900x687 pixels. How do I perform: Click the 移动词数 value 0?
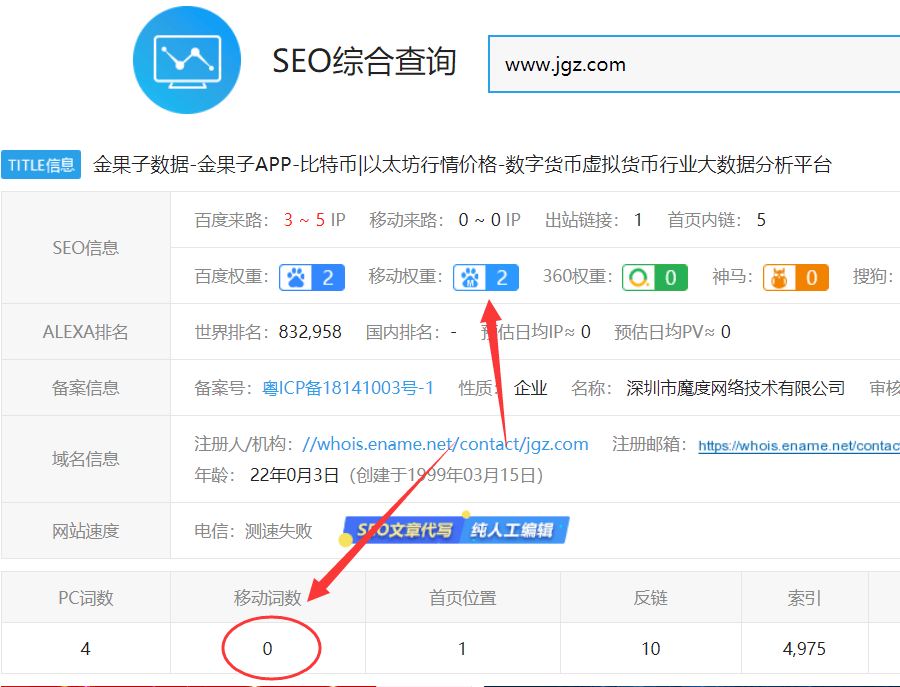pyautogui.click(x=267, y=649)
